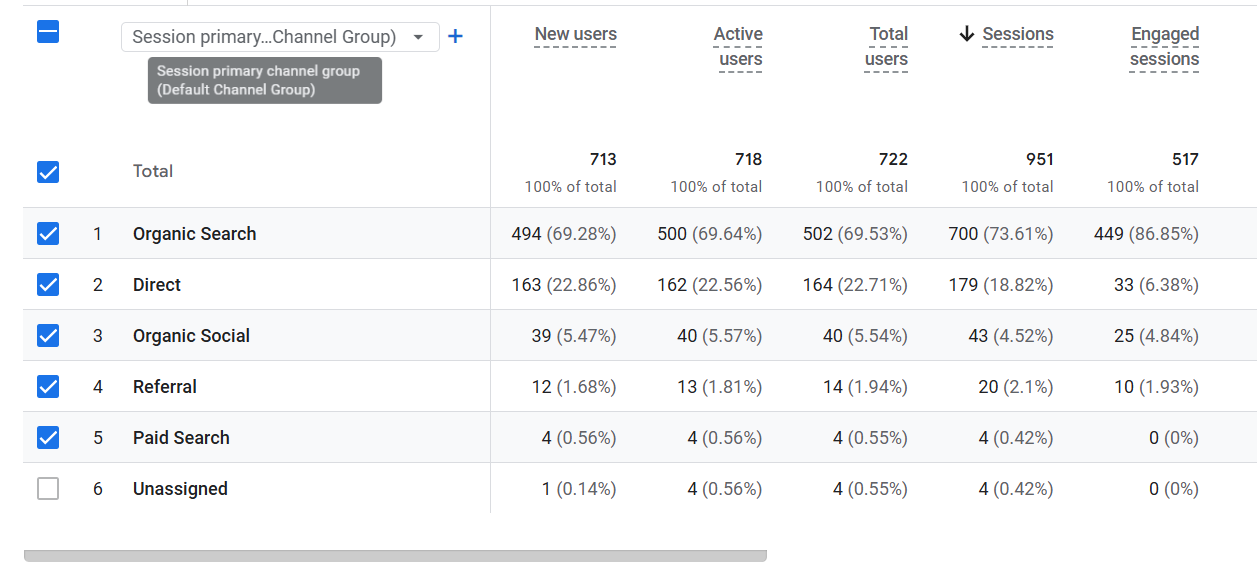
Task: Click the plus icon to add dimension
Action: [x=455, y=37]
